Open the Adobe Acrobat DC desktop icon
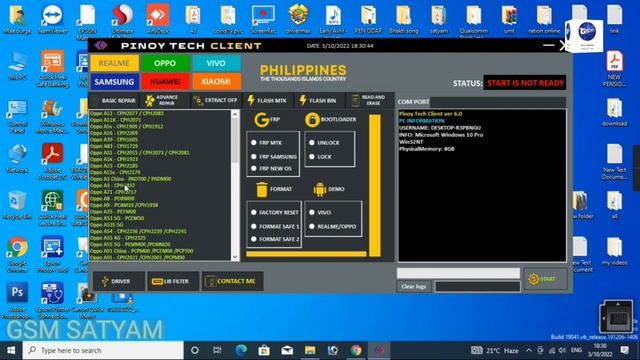The width and height of the screenshot is (640, 360). [x=52, y=161]
